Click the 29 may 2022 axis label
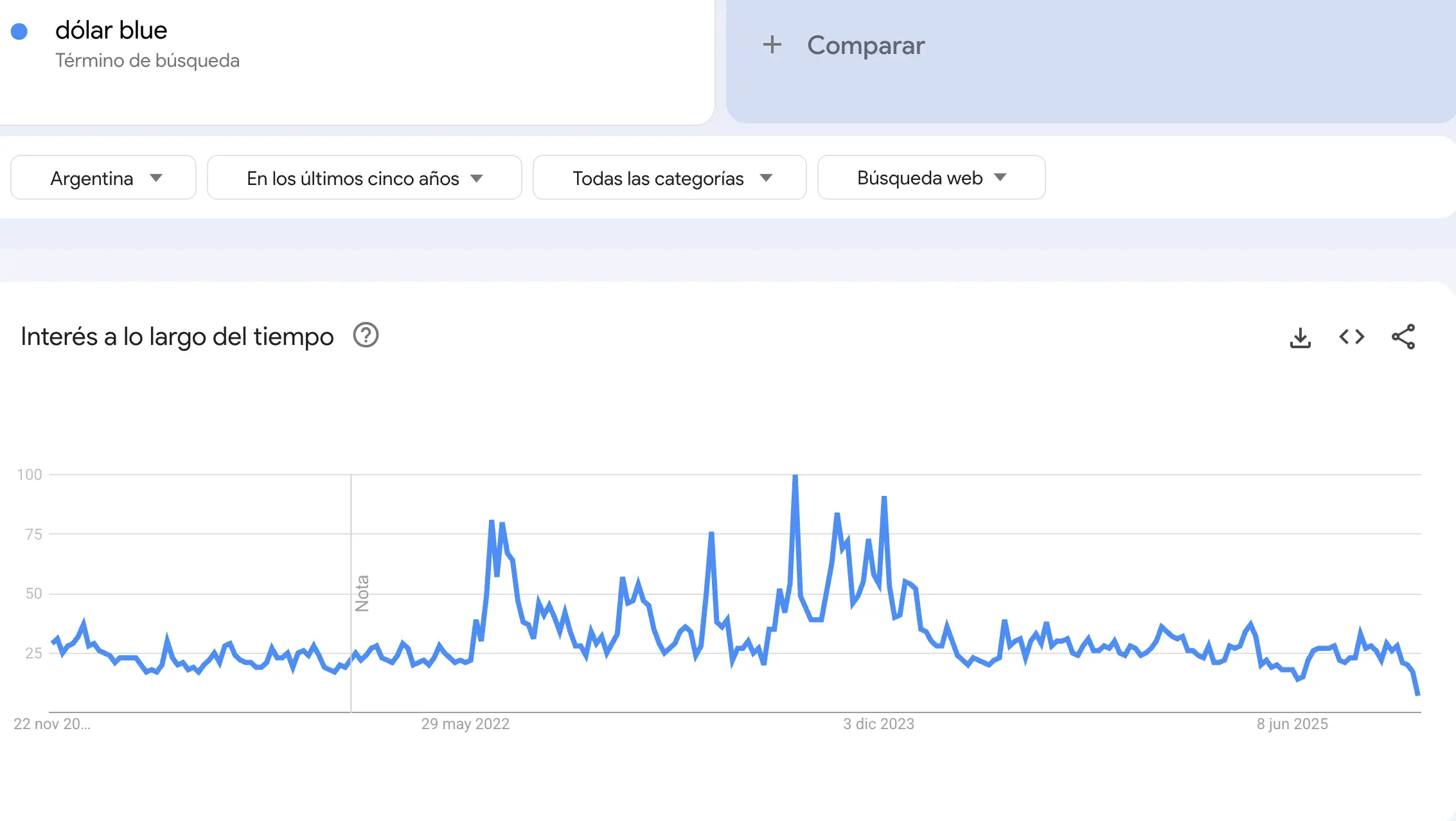Viewport: 1456px width, 821px height. [x=465, y=723]
